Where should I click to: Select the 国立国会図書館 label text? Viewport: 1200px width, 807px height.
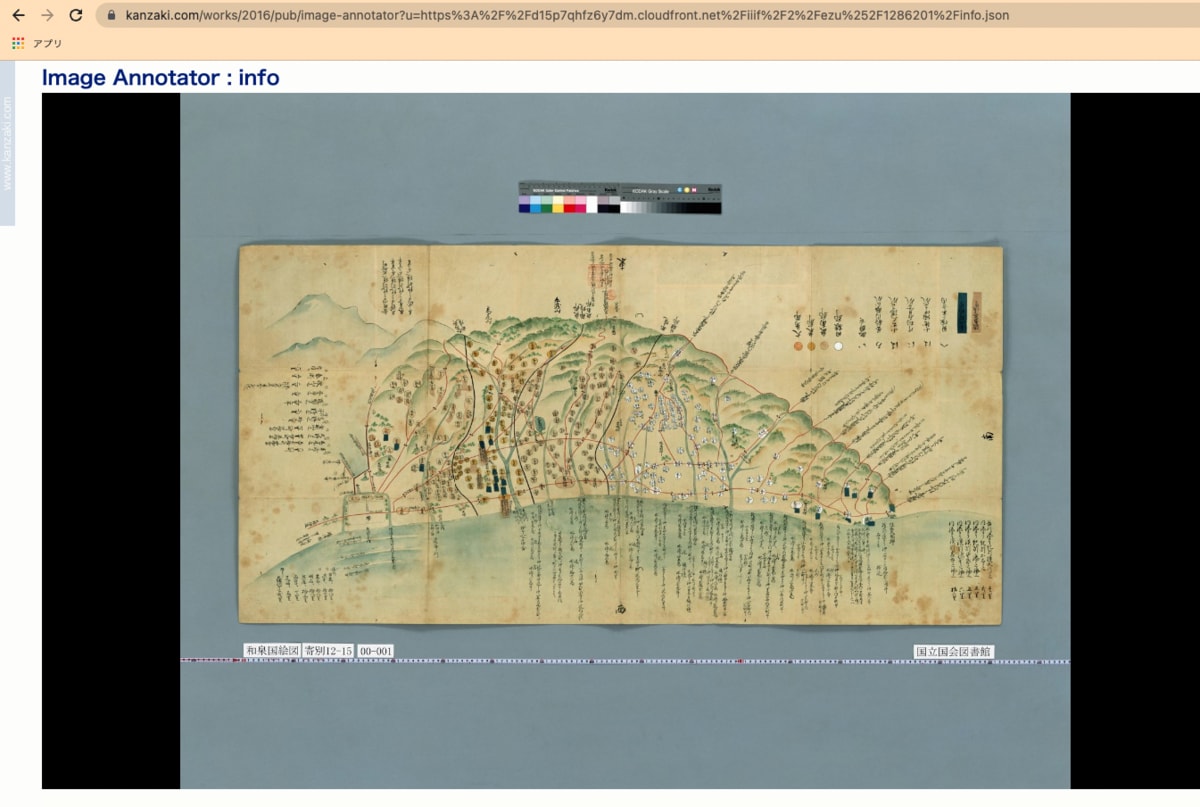[954, 651]
